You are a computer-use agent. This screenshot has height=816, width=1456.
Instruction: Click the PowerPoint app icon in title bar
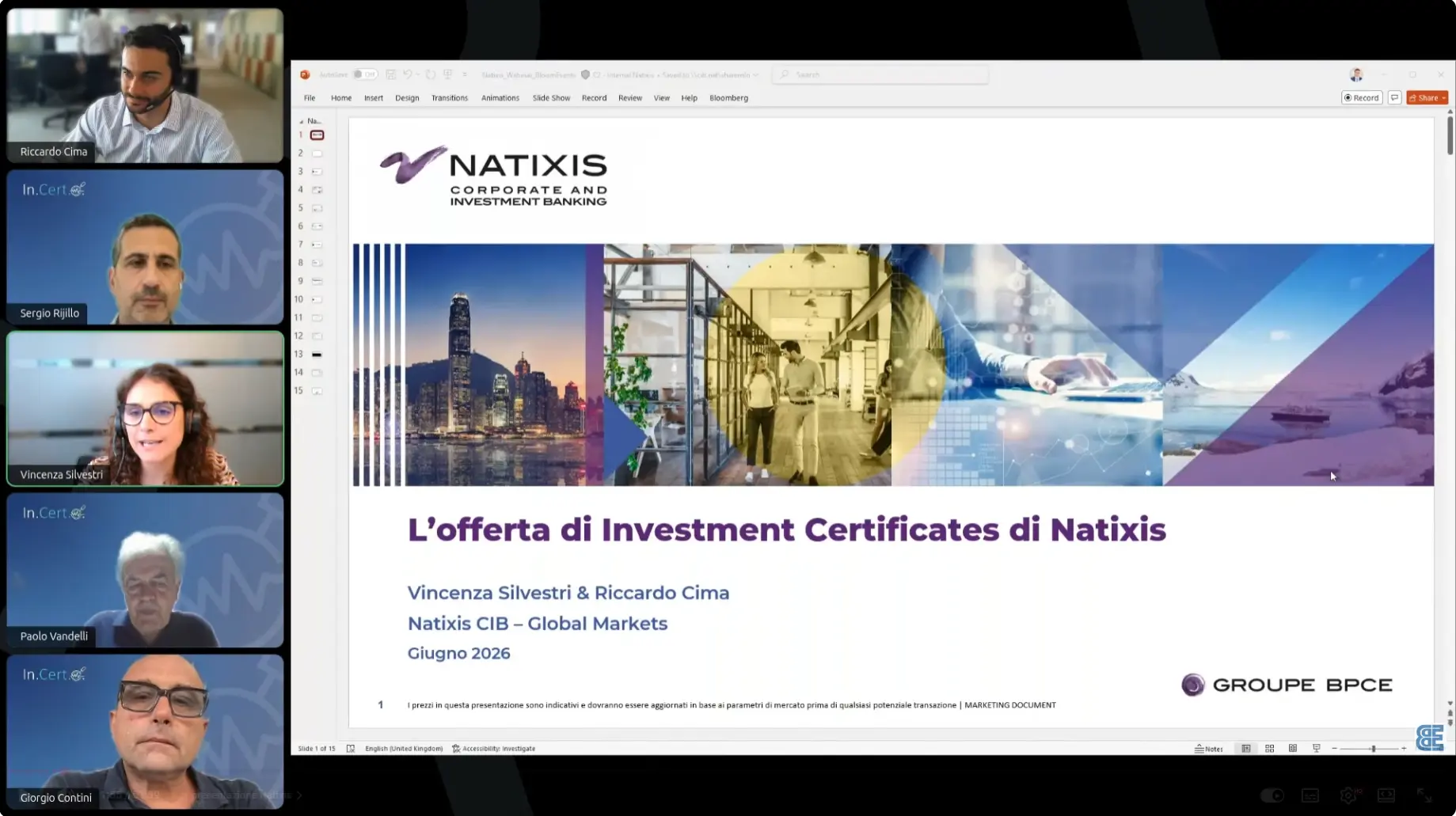pyautogui.click(x=305, y=74)
